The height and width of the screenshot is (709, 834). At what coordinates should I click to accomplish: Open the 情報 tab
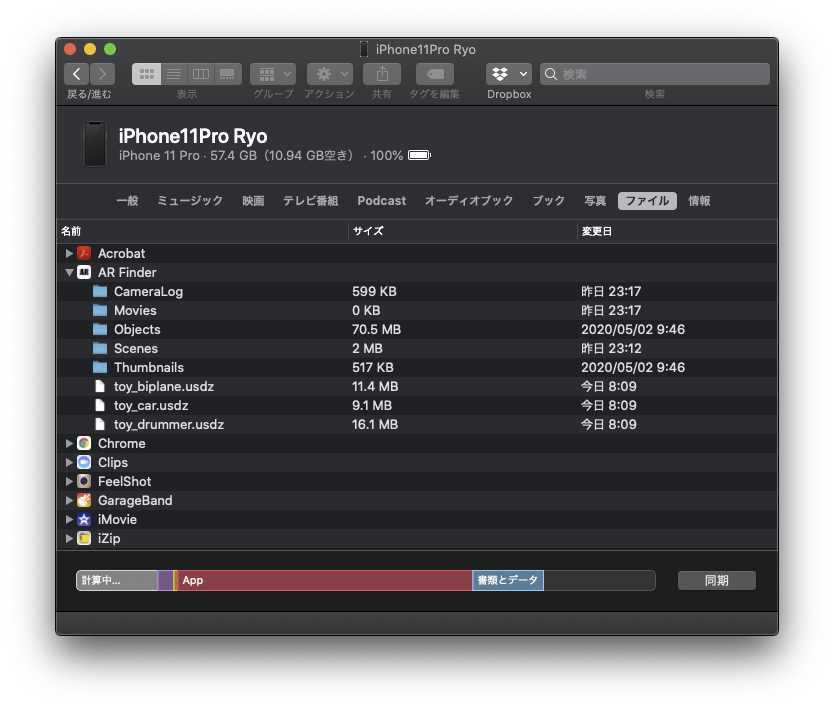pos(699,201)
